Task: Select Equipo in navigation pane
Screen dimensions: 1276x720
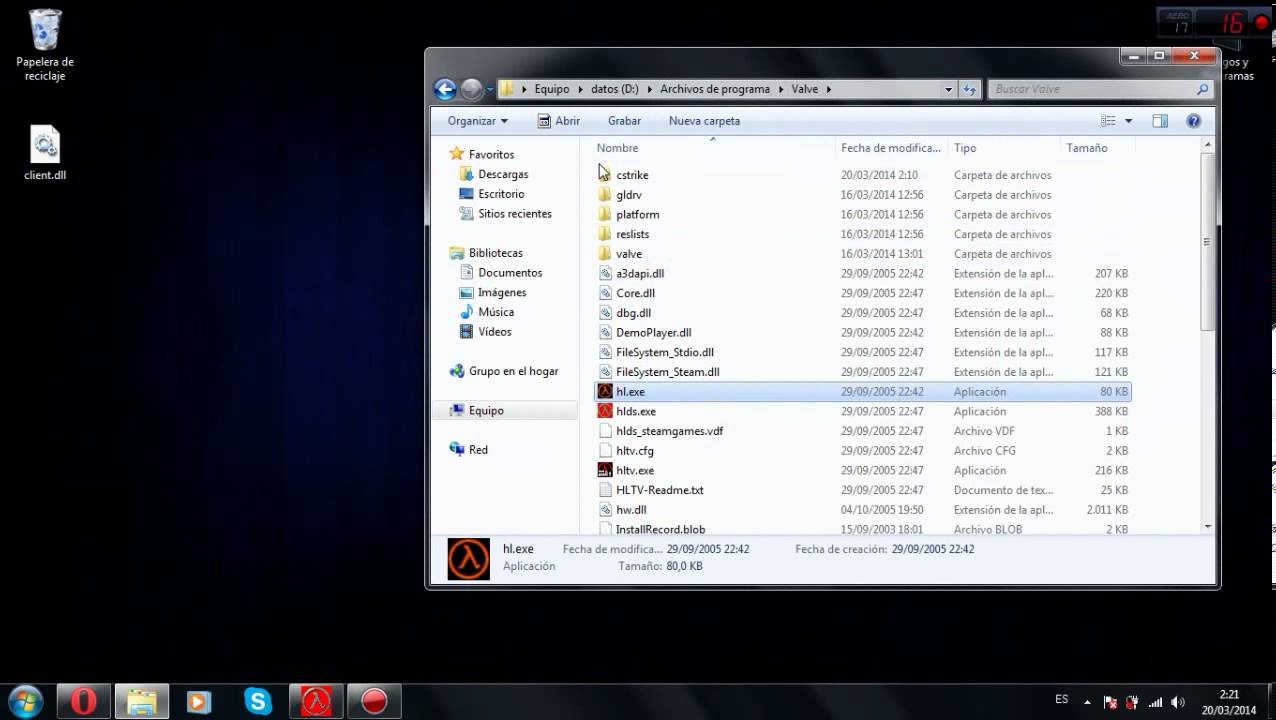Action: click(486, 410)
